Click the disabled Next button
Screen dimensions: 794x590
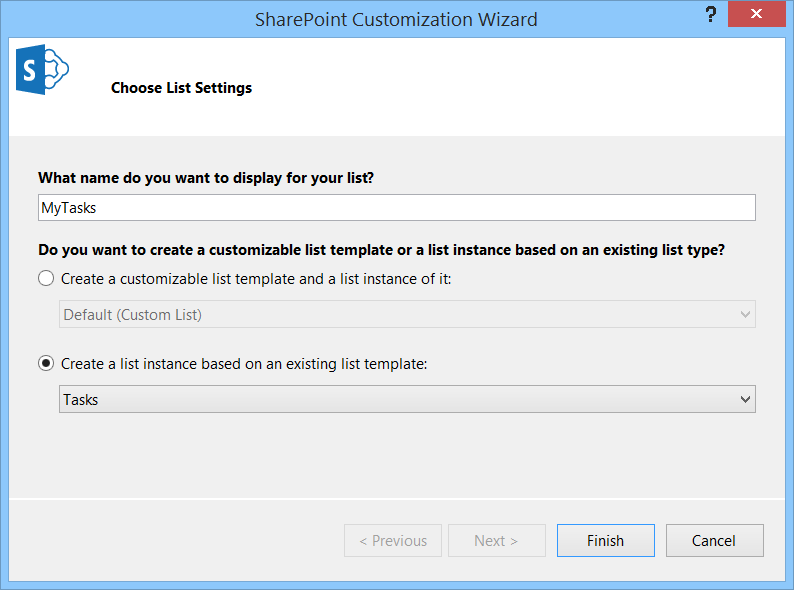(497, 541)
